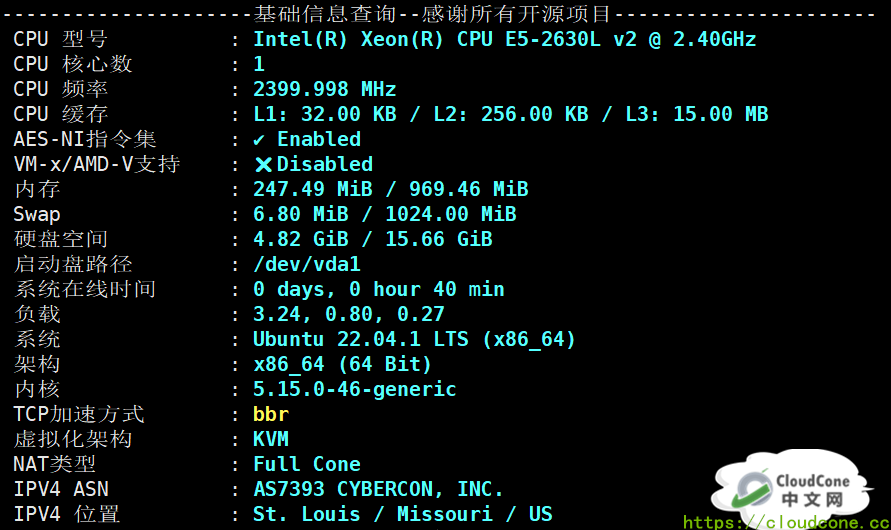Click the Intel Xeon CPU model text
891x530 pixels.
pyautogui.click(x=504, y=40)
